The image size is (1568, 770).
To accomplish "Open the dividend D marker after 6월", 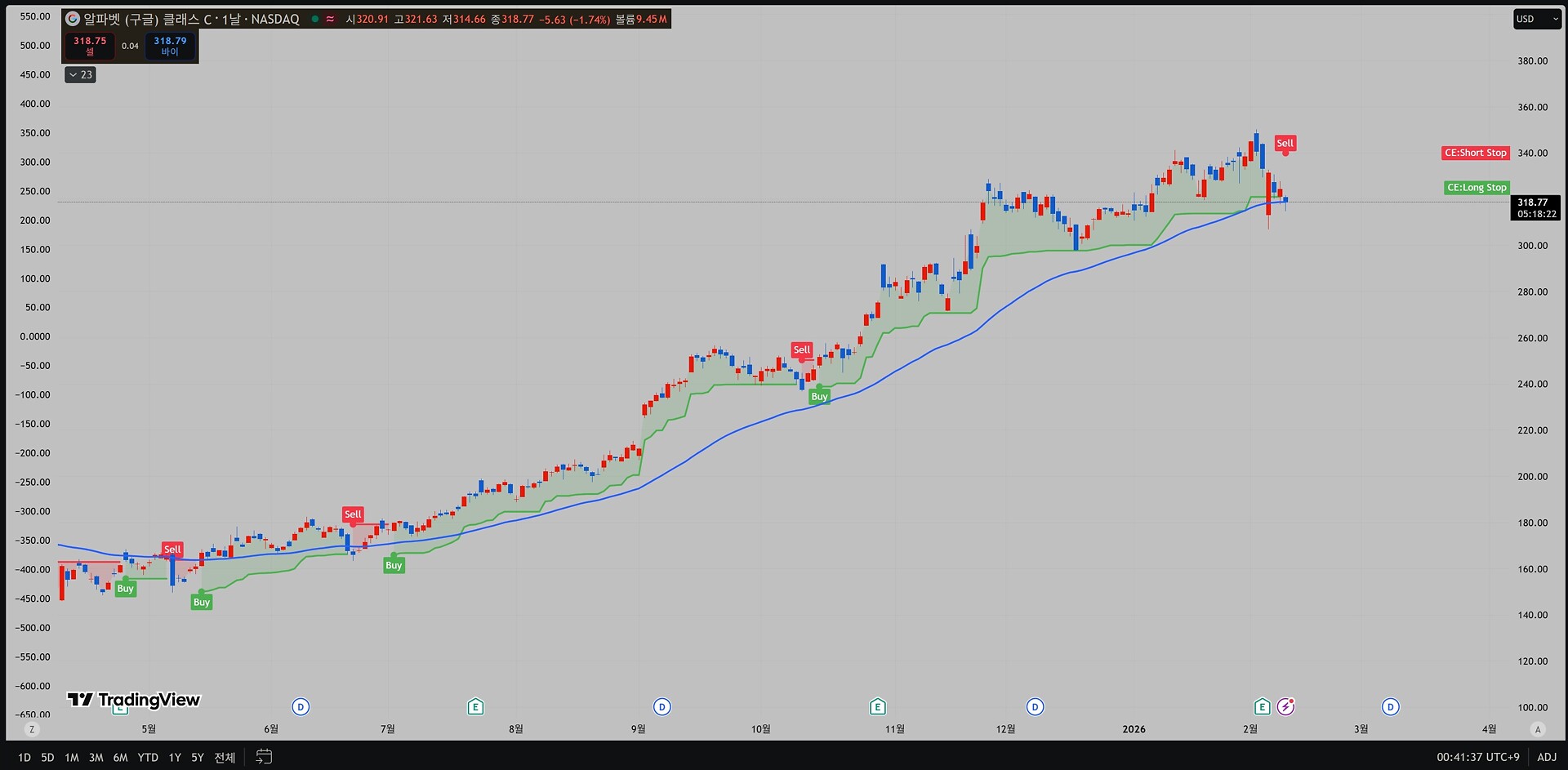I will tap(301, 707).
